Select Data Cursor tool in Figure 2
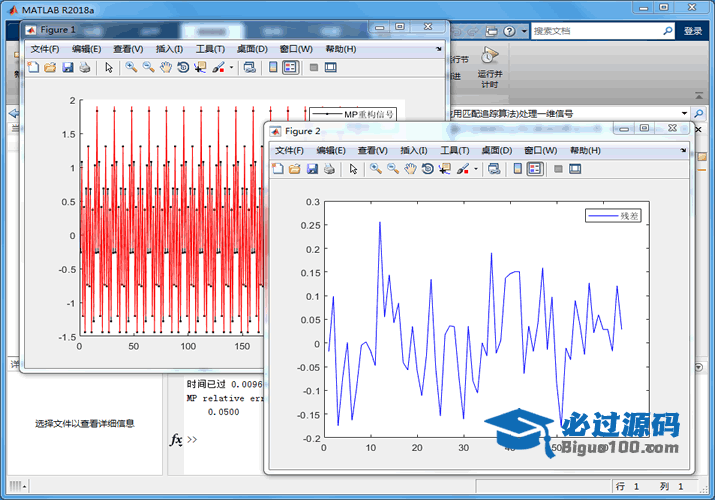The image size is (715, 500). [445, 169]
